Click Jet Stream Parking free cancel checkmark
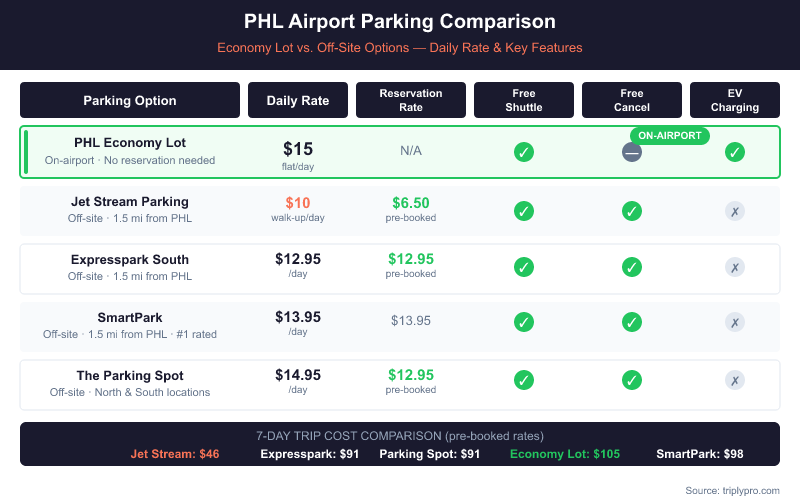800x500 pixels. (631, 211)
